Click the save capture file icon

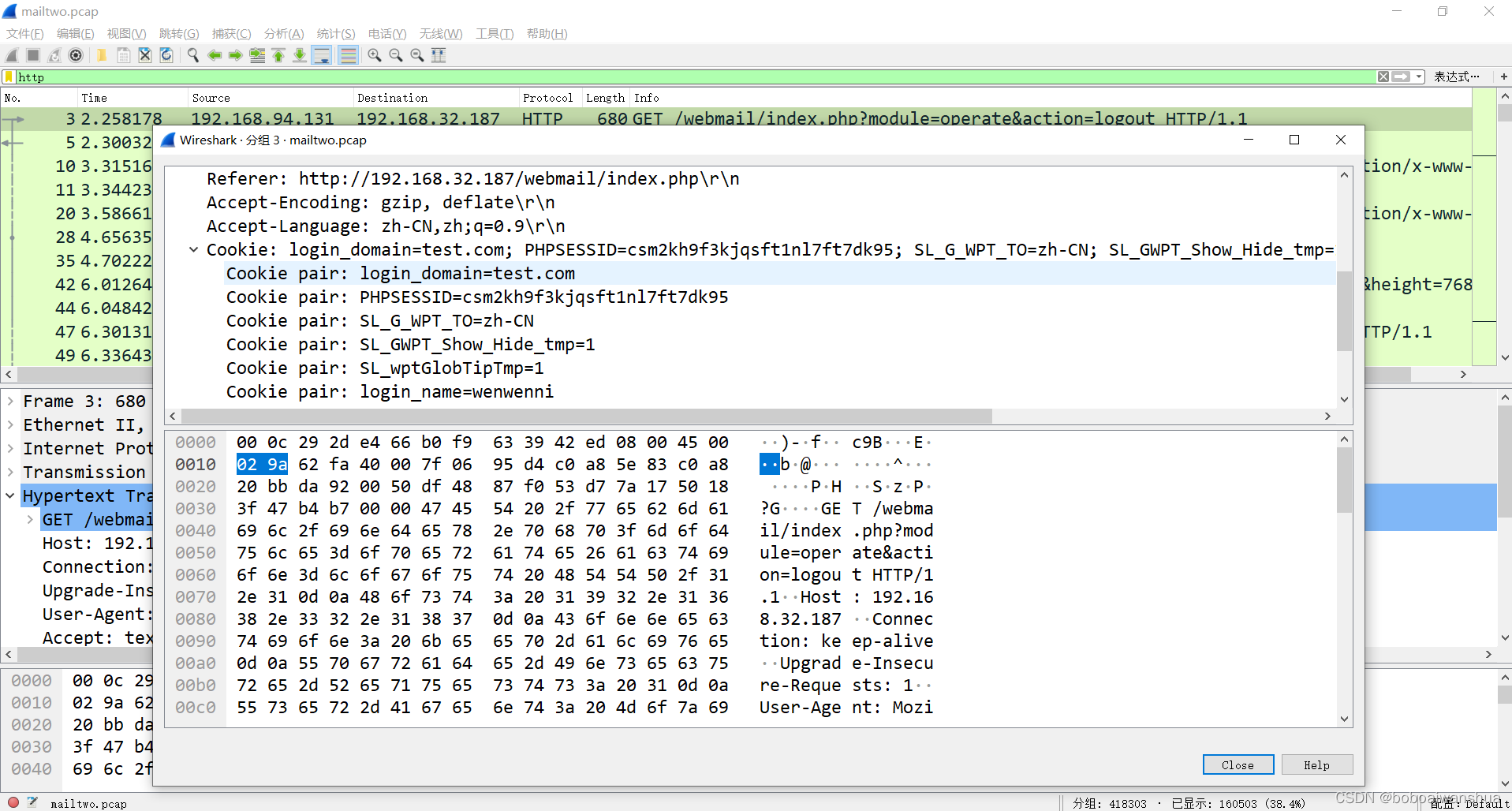(124, 55)
